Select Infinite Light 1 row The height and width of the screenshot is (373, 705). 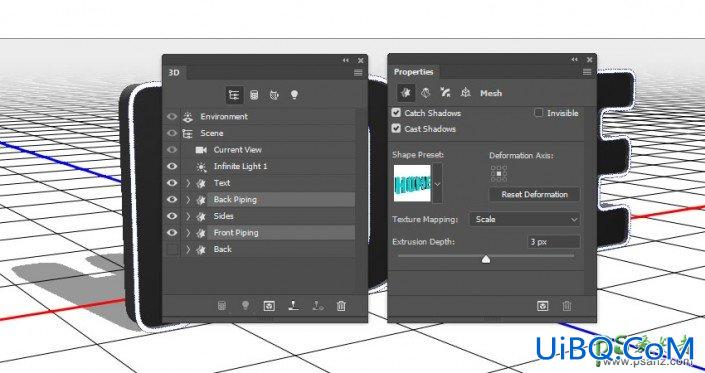(x=268, y=166)
